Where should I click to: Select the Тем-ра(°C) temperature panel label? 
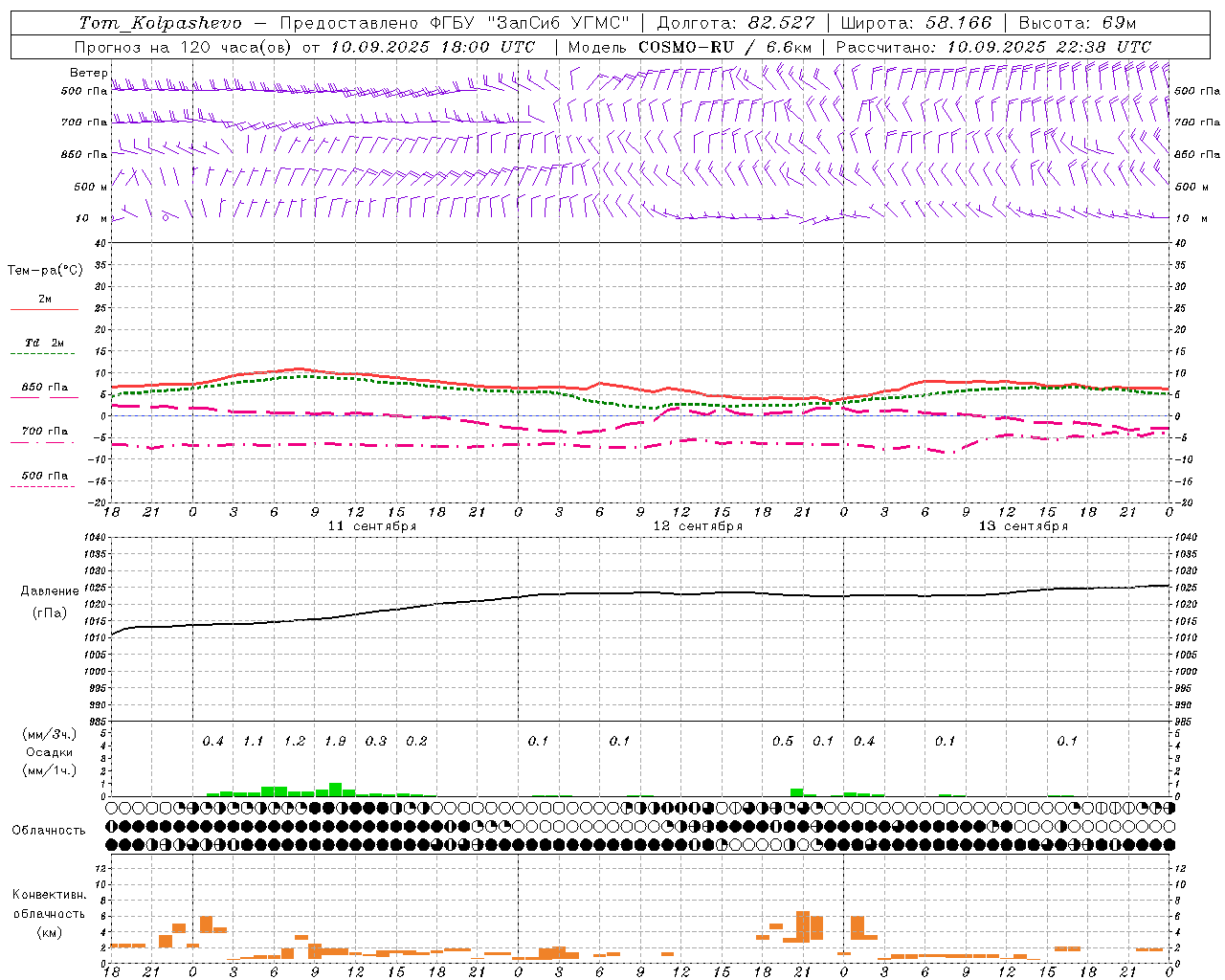45,271
